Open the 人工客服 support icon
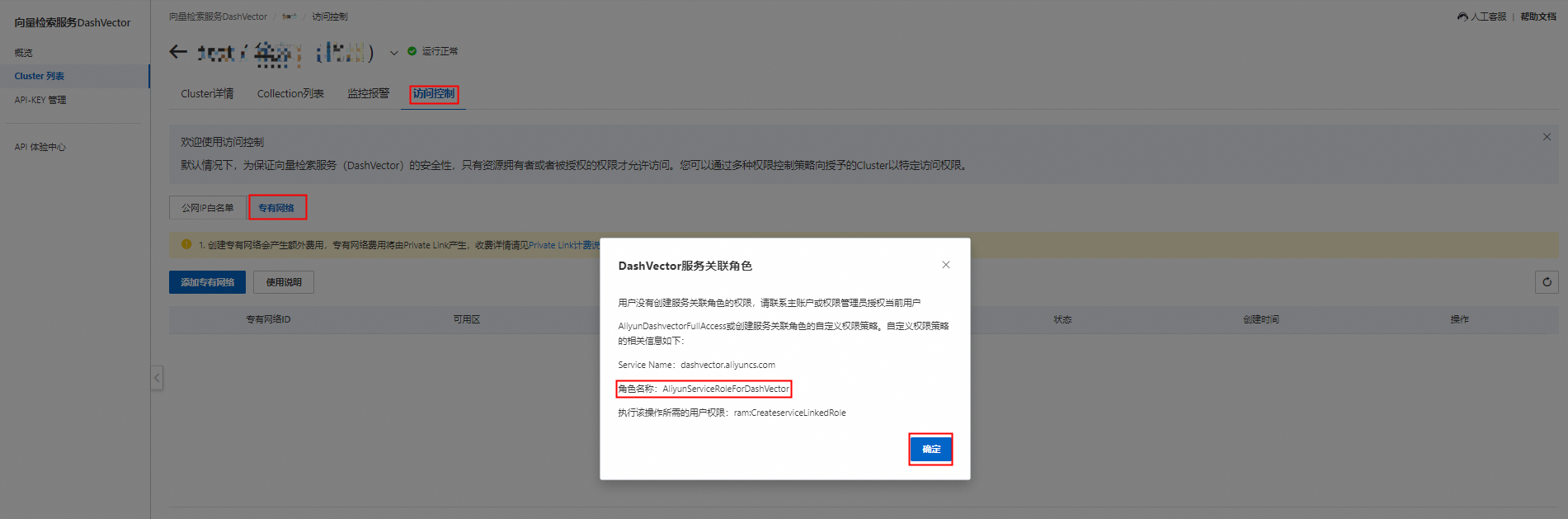The height and width of the screenshot is (519, 1568). coord(1462,17)
